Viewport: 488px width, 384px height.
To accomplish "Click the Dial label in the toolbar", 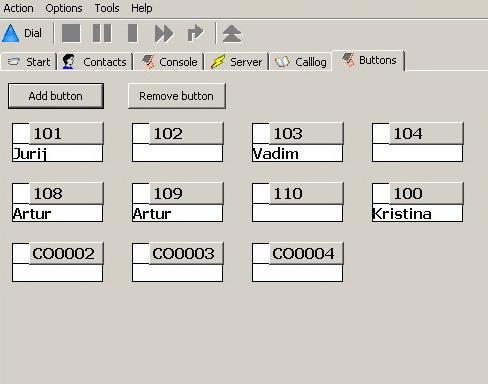I will point(33,33).
